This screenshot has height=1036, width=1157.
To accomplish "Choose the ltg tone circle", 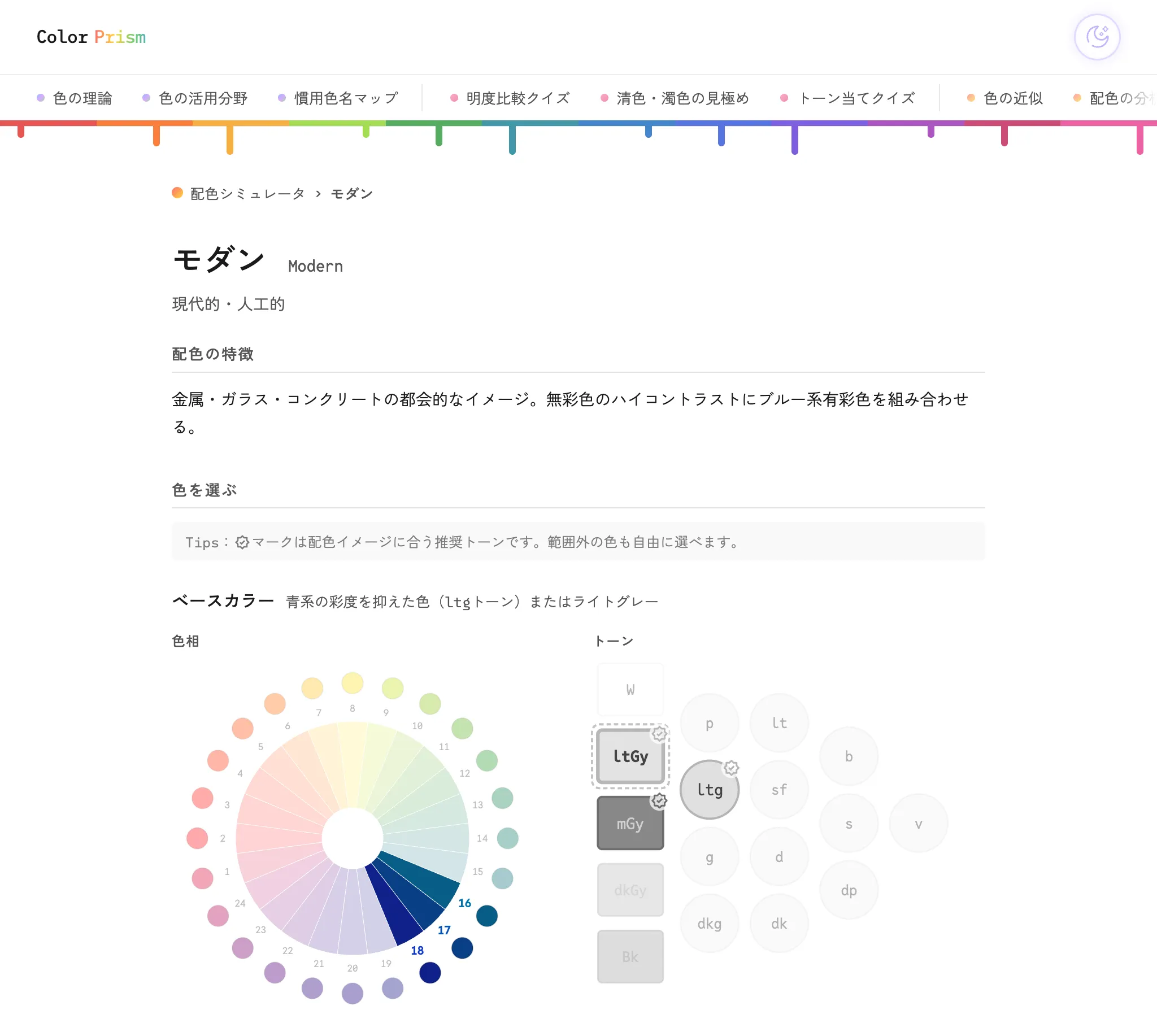I will coord(710,790).
